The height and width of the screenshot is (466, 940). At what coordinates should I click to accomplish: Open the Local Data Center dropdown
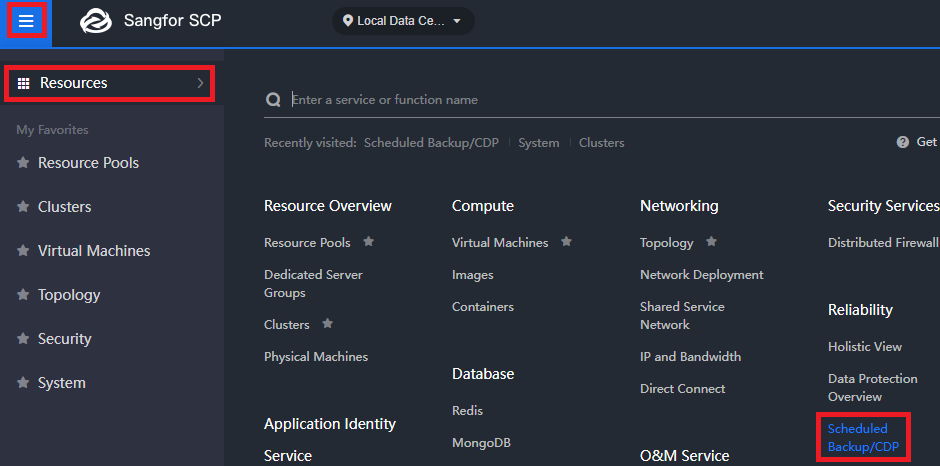403,21
